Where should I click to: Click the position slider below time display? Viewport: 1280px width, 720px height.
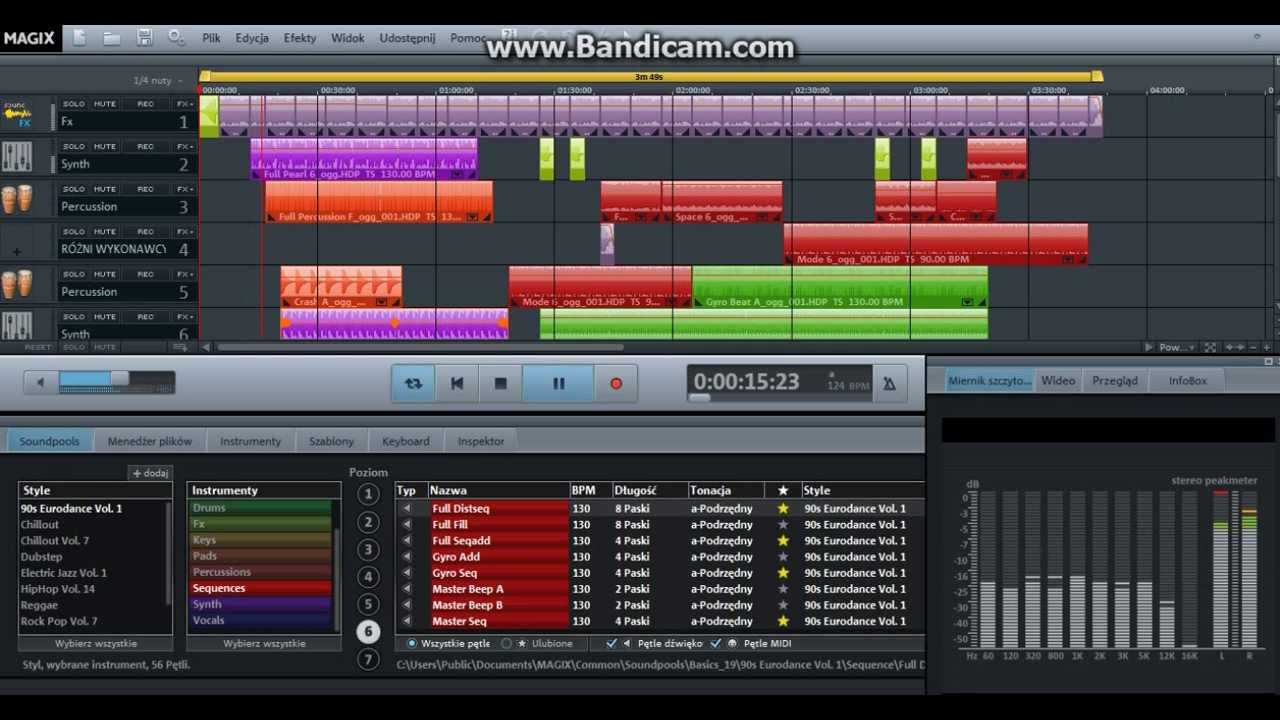coord(700,398)
